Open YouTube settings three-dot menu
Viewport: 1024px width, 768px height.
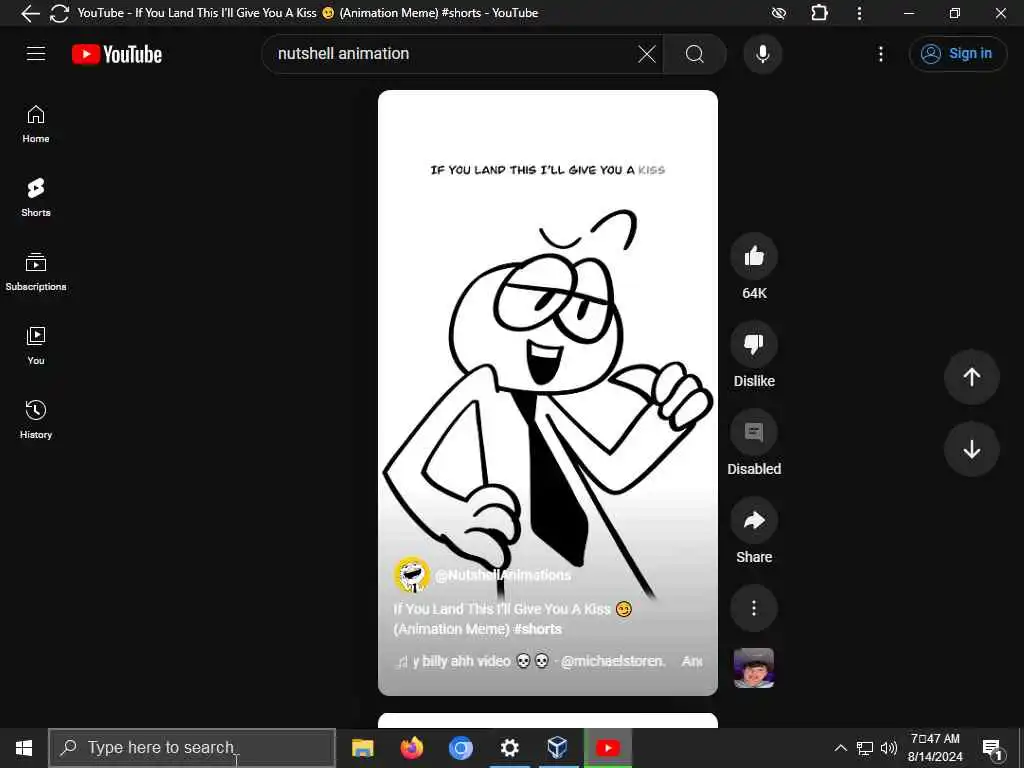[x=880, y=54]
